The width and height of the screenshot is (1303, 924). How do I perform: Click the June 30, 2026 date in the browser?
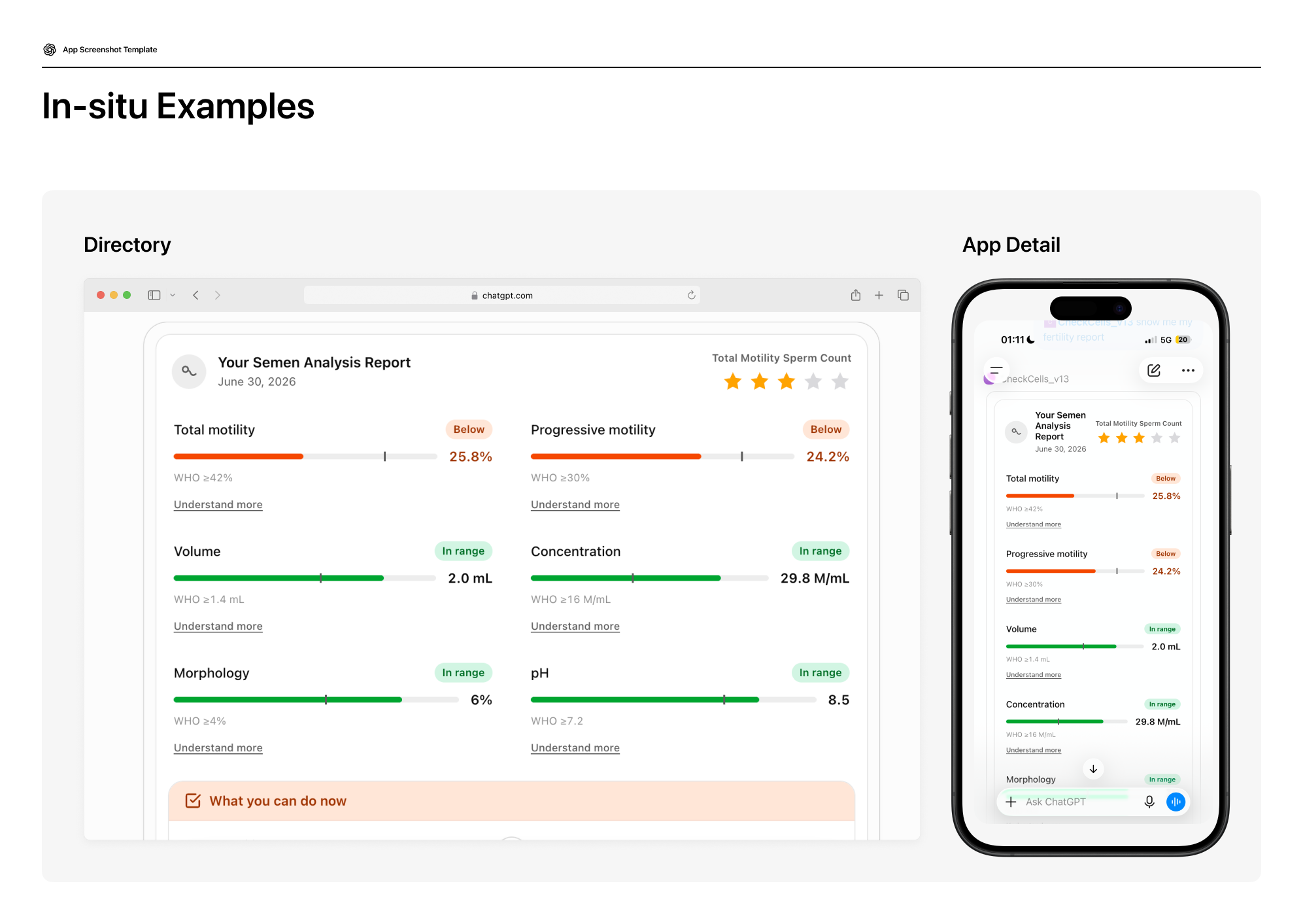257,382
